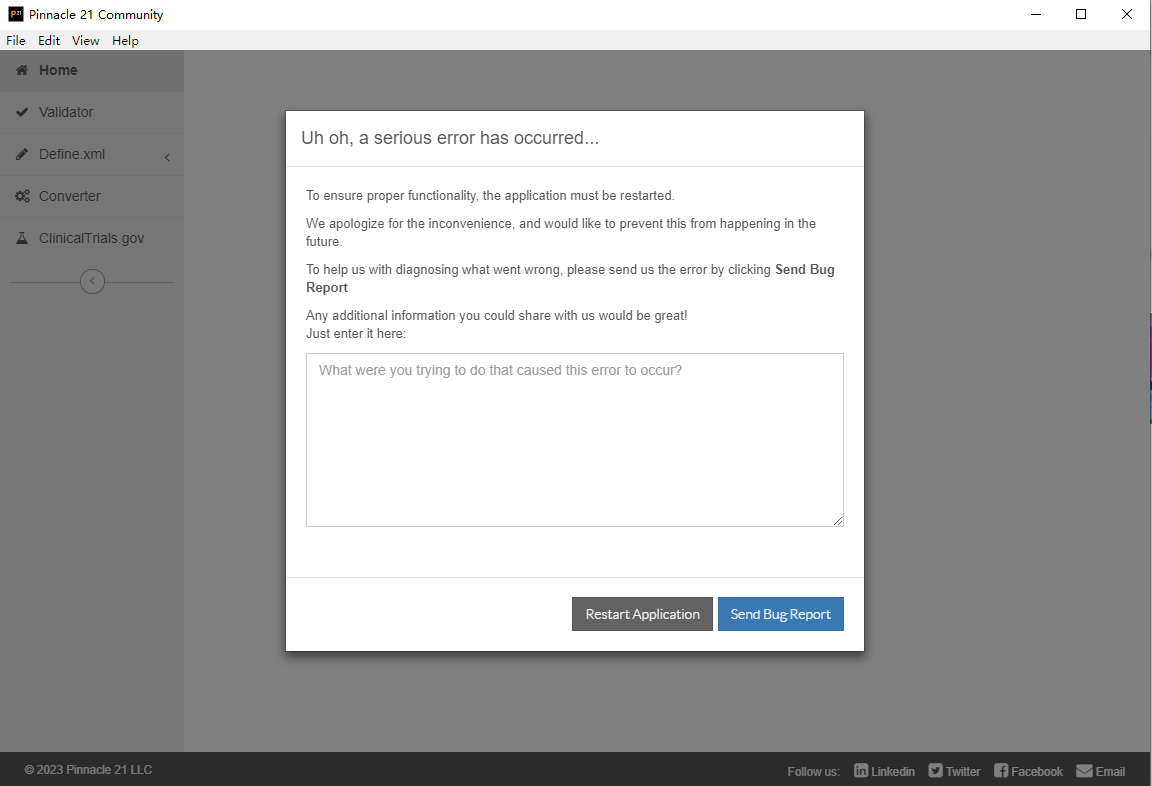
Task: Click the ClinicalTrials.gov flask icon
Action: tap(22, 238)
